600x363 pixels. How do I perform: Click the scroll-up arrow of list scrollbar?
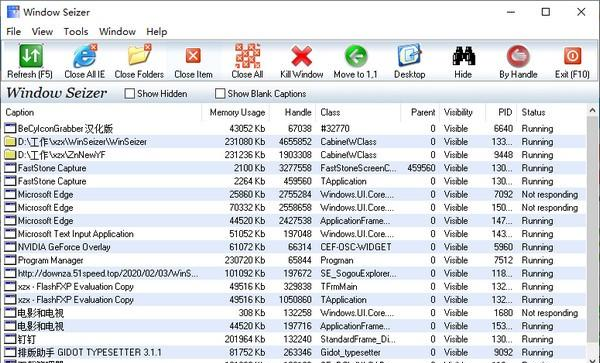coord(593,111)
